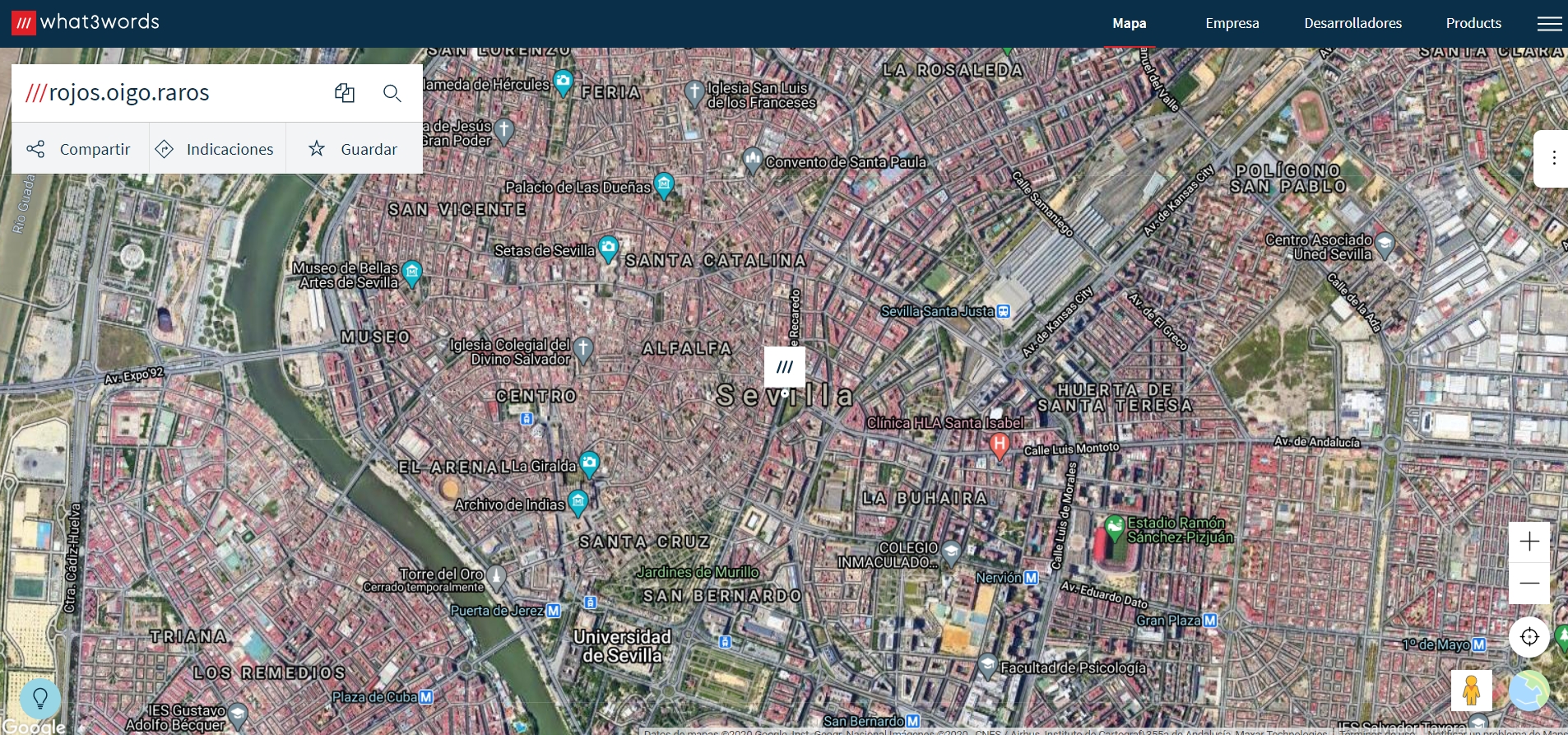Click Basílica de Jesús del Gran Poder marker
This screenshot has height=735, width=1568.
click(504, 131)
